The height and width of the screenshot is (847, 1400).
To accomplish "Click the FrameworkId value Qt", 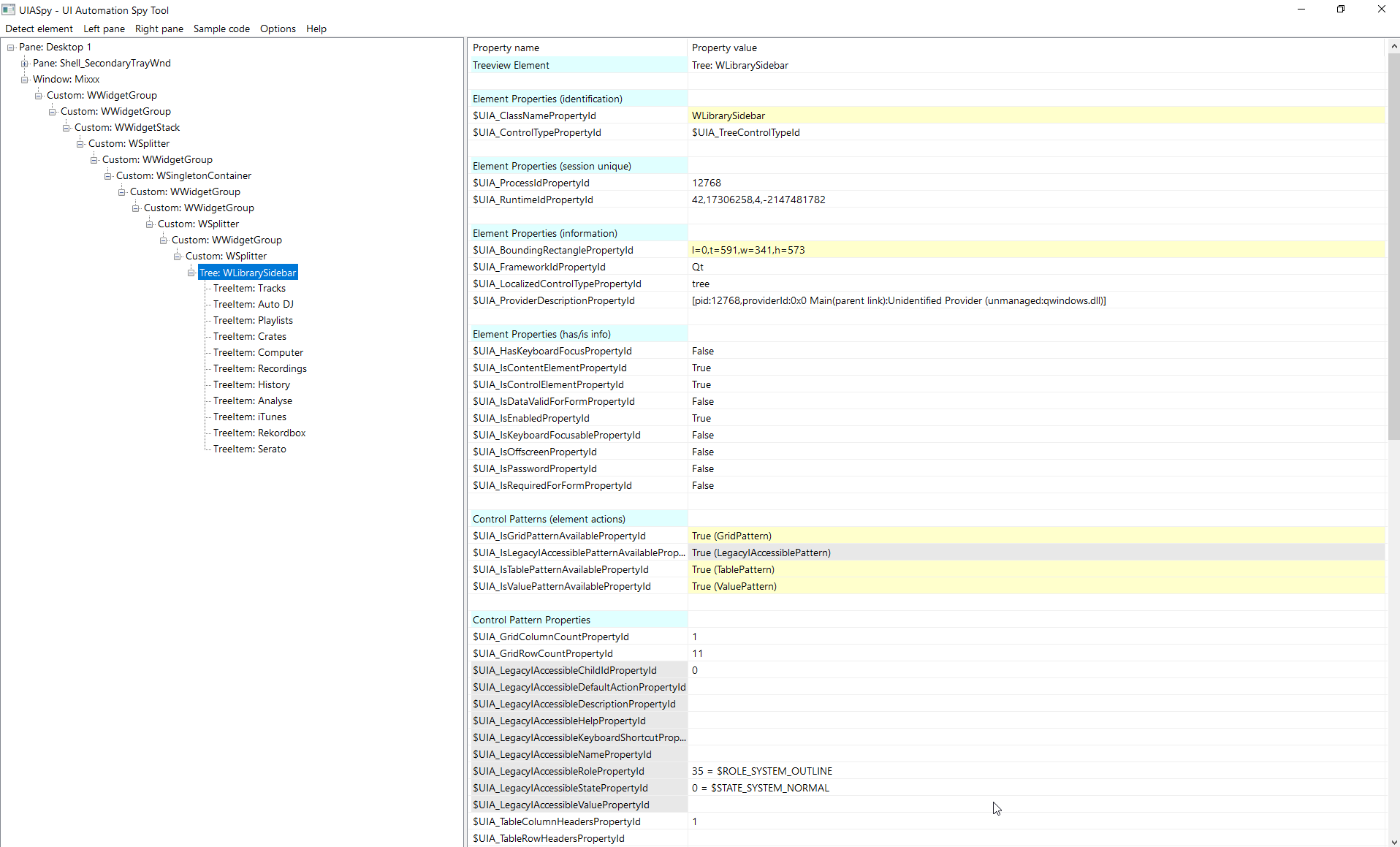I will [698, 267].
